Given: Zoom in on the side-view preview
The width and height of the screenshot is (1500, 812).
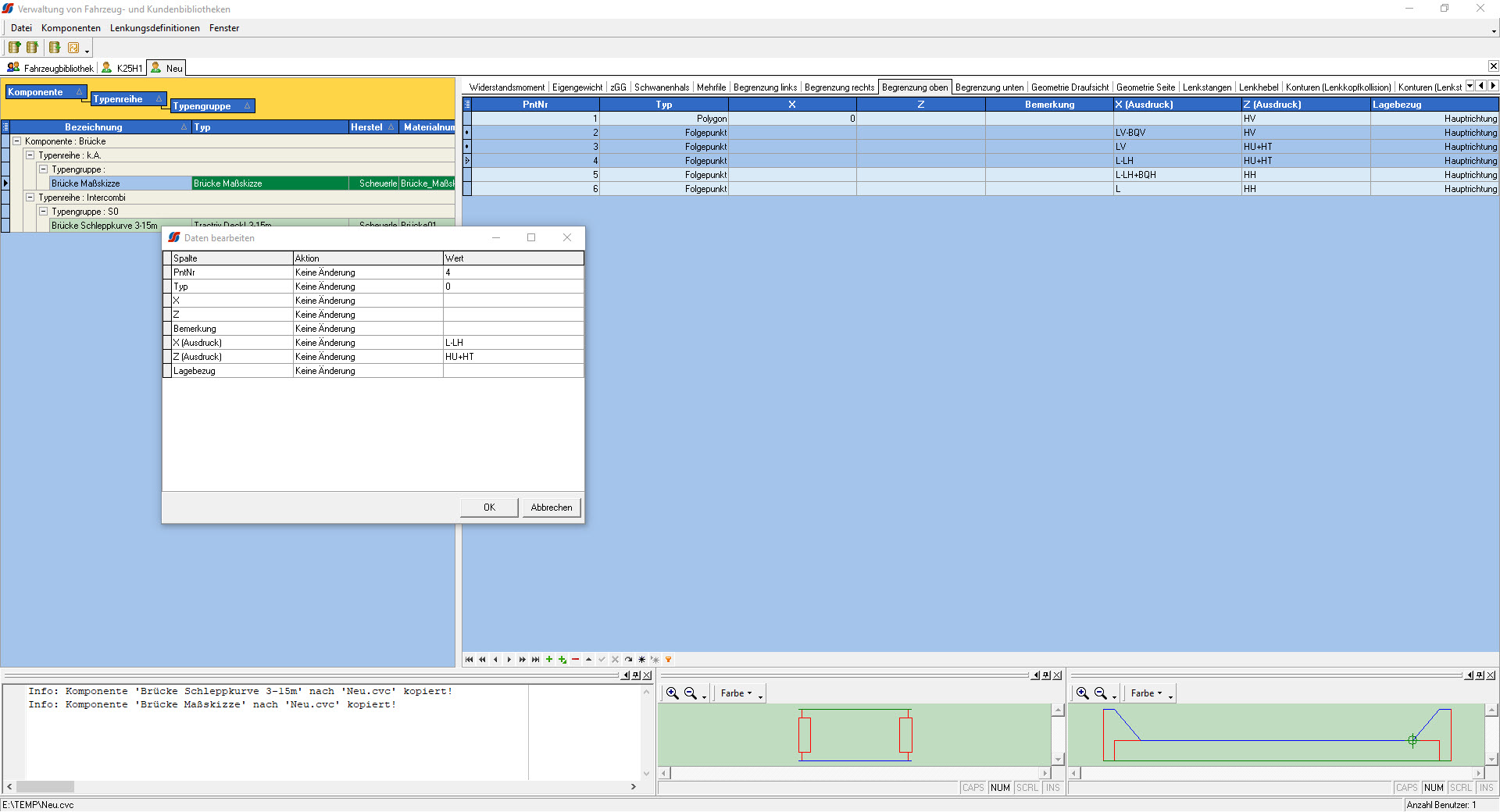Looking at the screenshot, I should [1082, 693].
